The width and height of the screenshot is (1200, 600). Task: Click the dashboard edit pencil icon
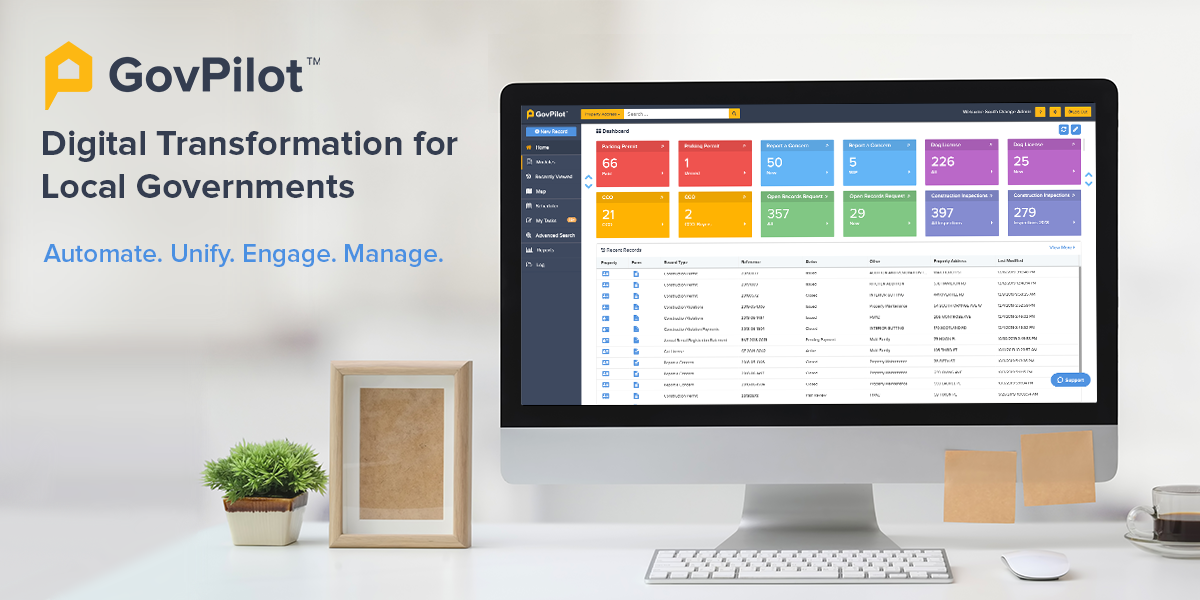1075,130
